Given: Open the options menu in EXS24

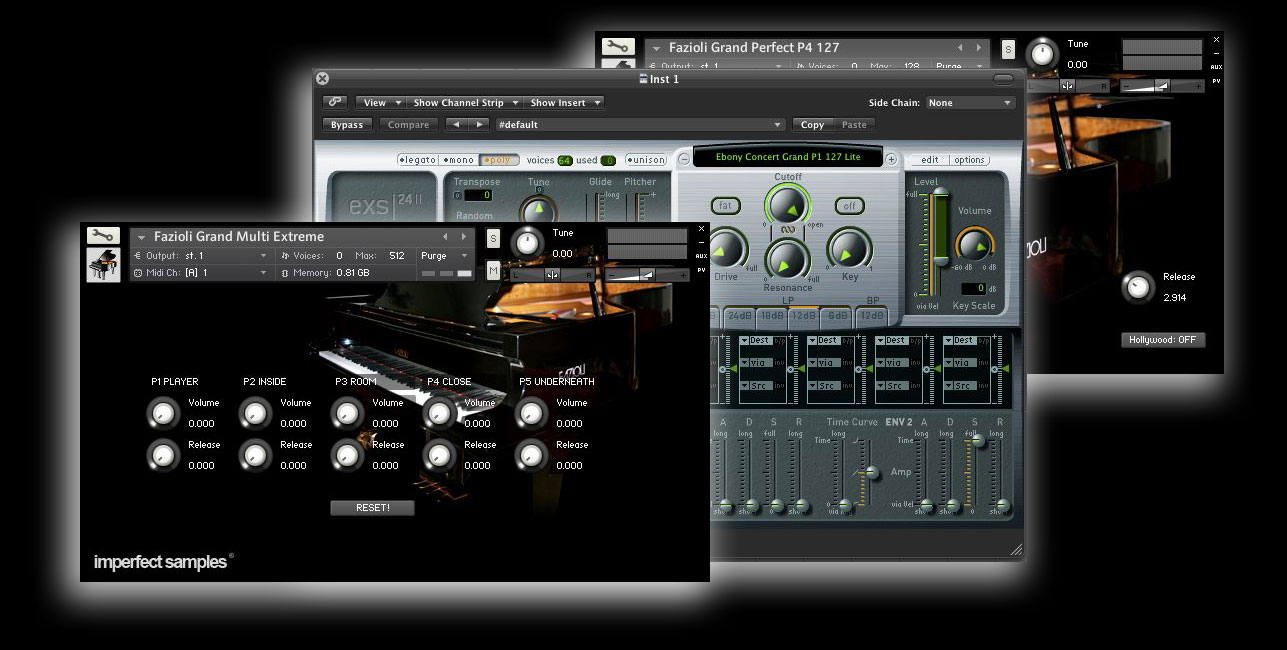Looking at the screenshot, I should [x=969, y=160].
